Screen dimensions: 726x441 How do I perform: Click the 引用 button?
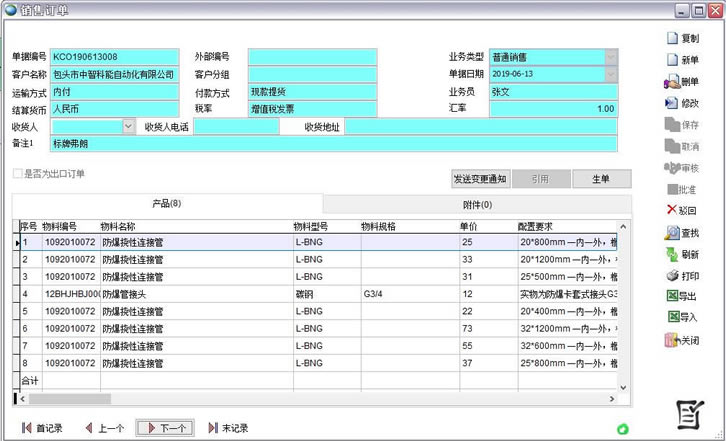click(541, 179)
